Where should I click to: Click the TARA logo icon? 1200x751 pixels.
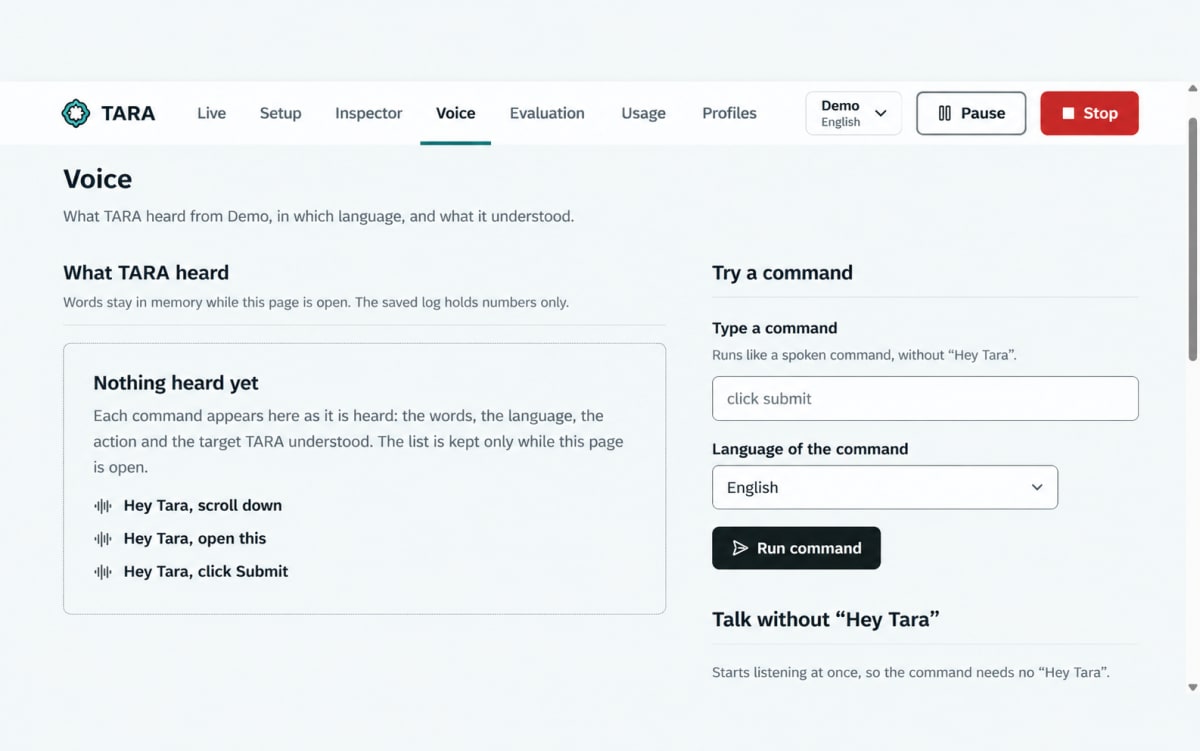tap(75, 113)
